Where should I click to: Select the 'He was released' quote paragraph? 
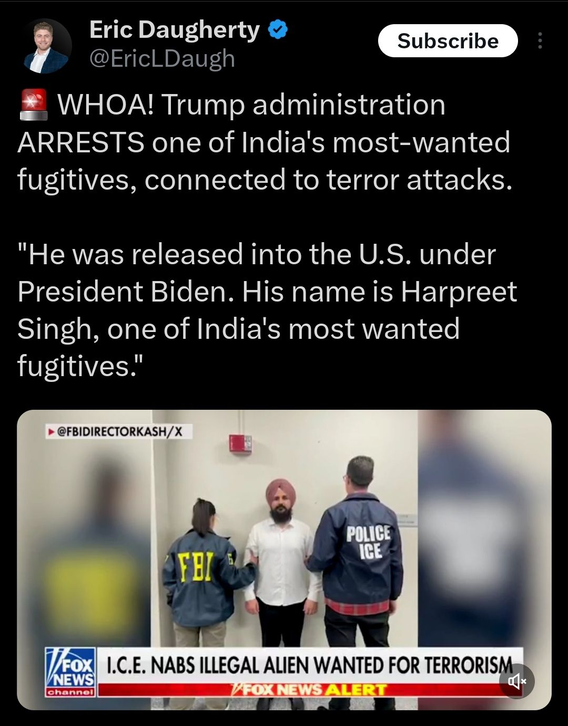click(x=267, y=310)
